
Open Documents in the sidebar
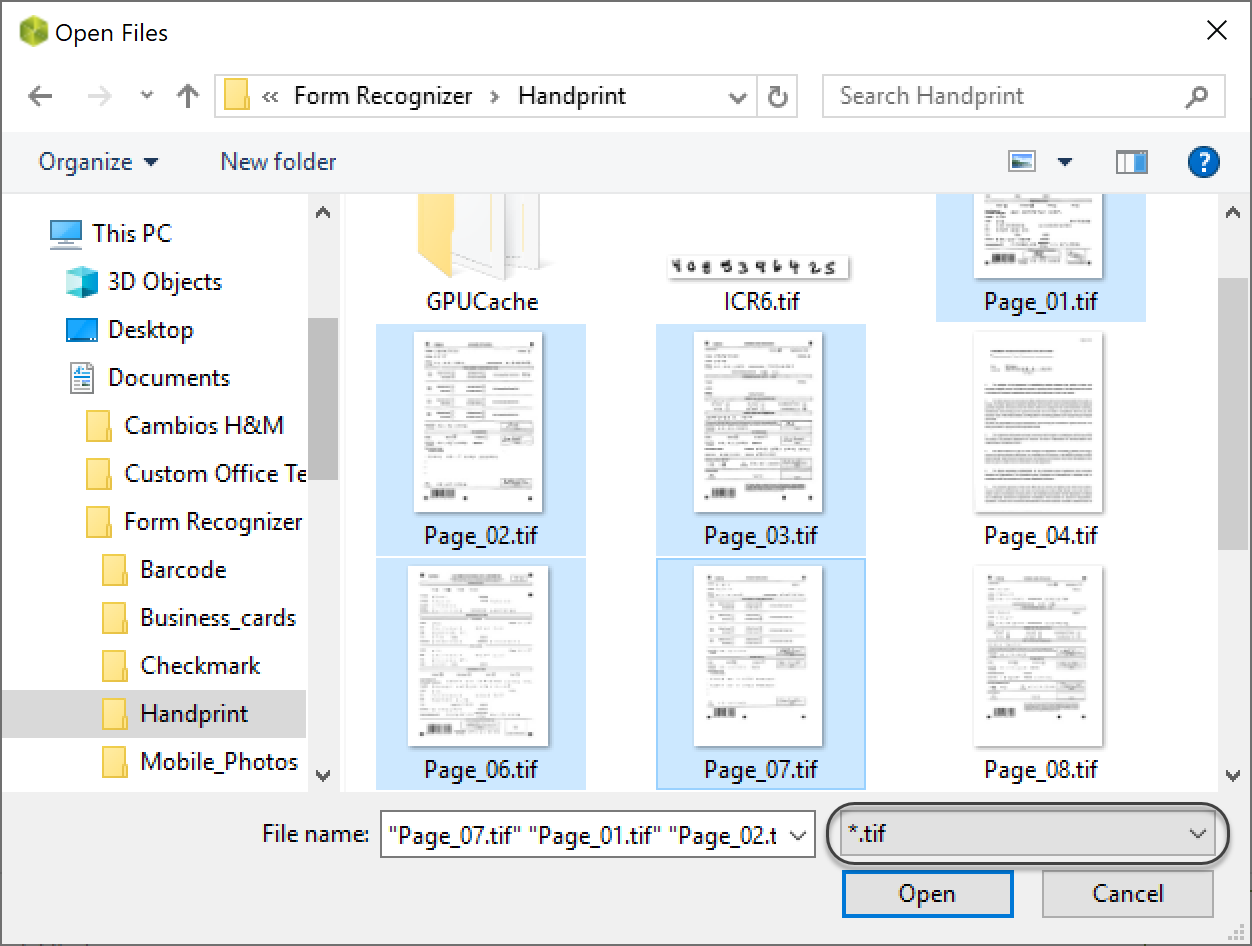coord(169,378)
